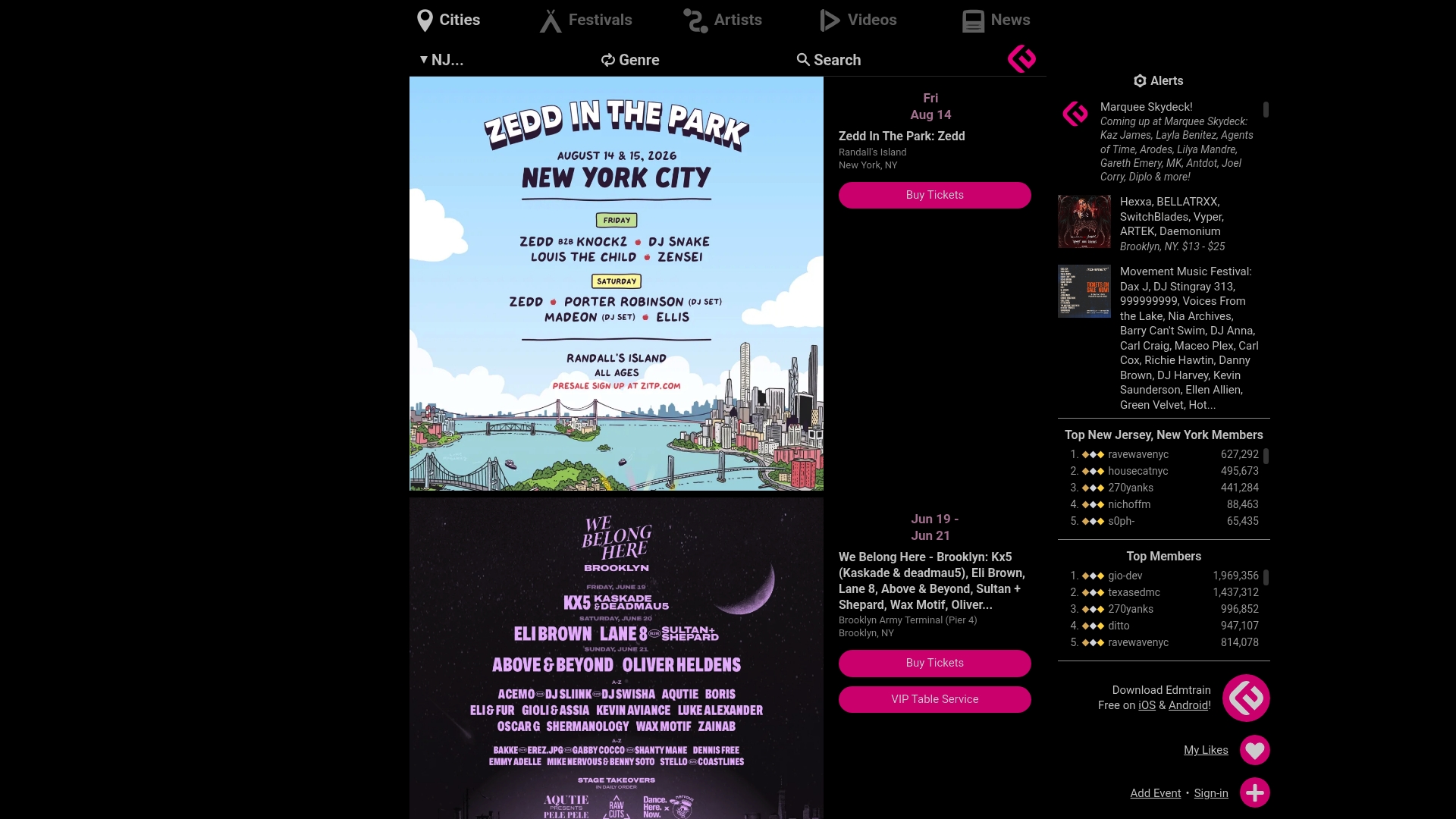Open Add Event link
1456x819 pixels.
(x=1155, y=793)
